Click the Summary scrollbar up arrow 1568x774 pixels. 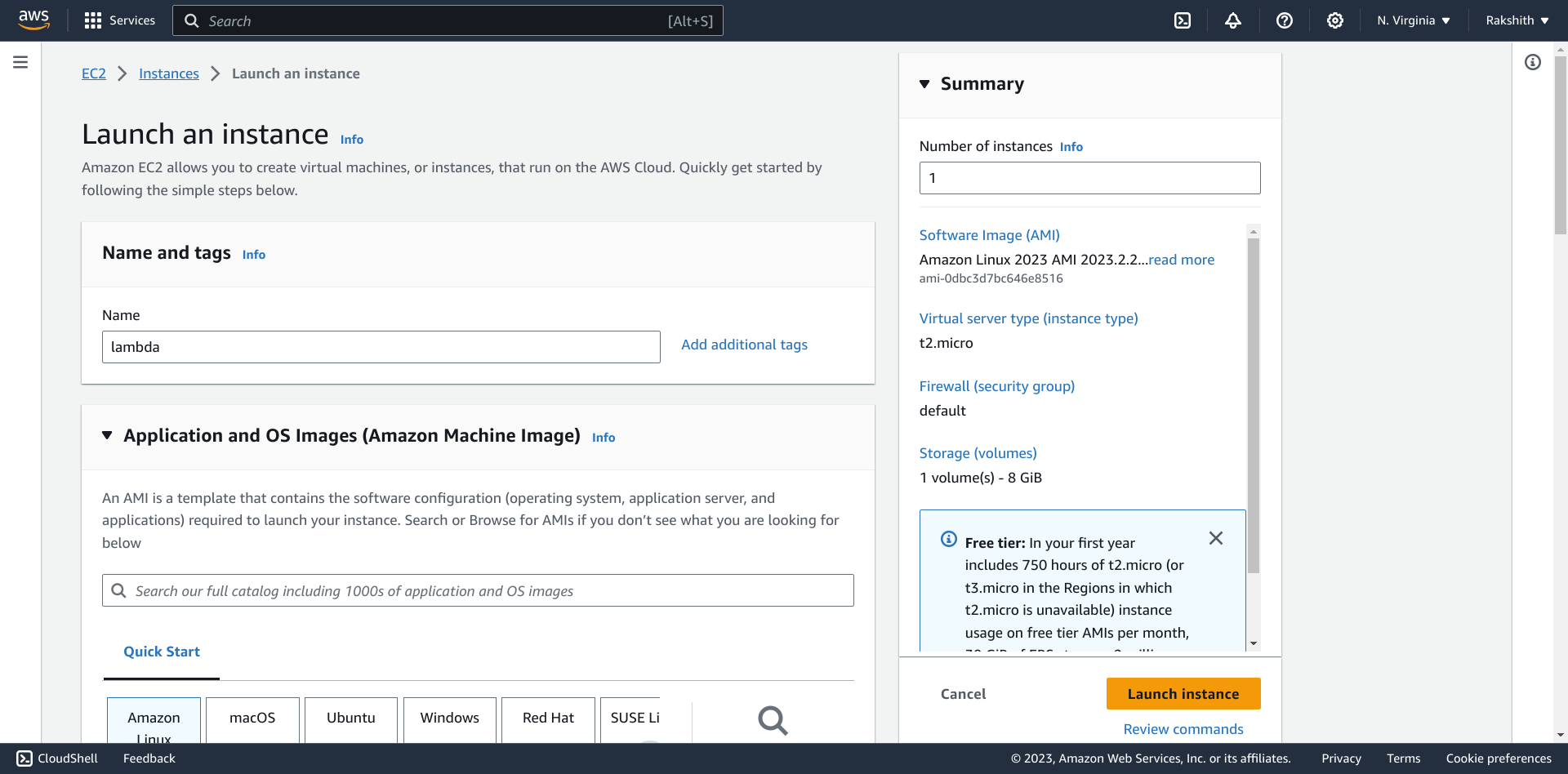tap(1254, 232)
